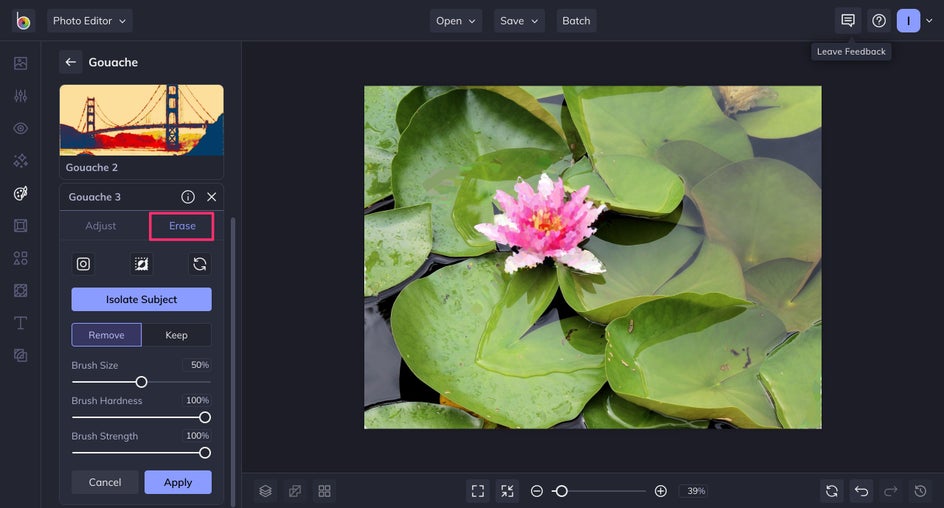Click the Apply button

(178, 482)
